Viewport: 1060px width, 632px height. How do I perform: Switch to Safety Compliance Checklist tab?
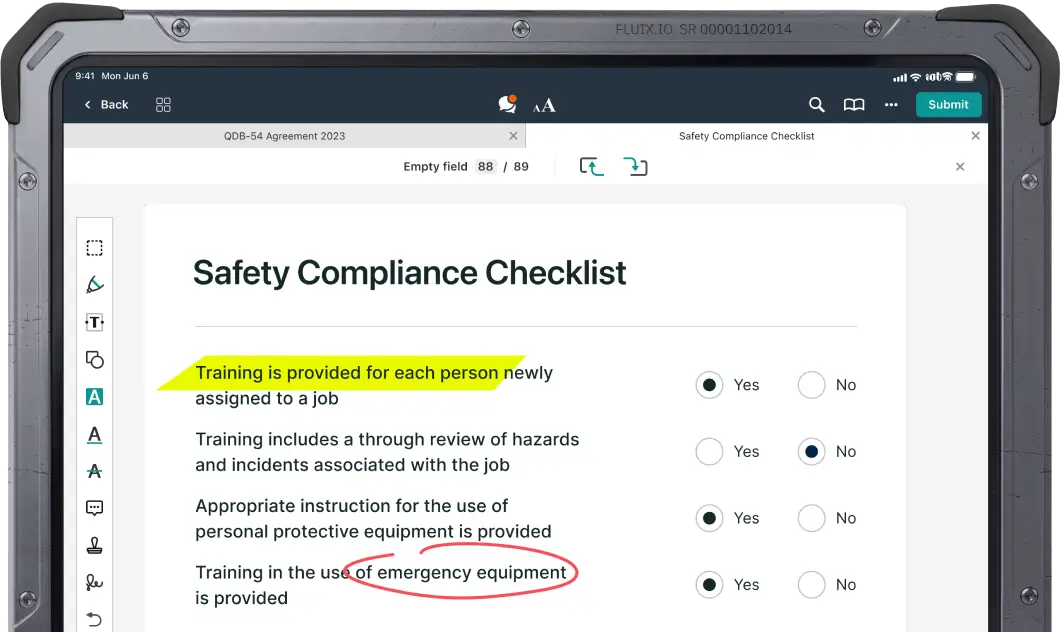coord(746,136)
